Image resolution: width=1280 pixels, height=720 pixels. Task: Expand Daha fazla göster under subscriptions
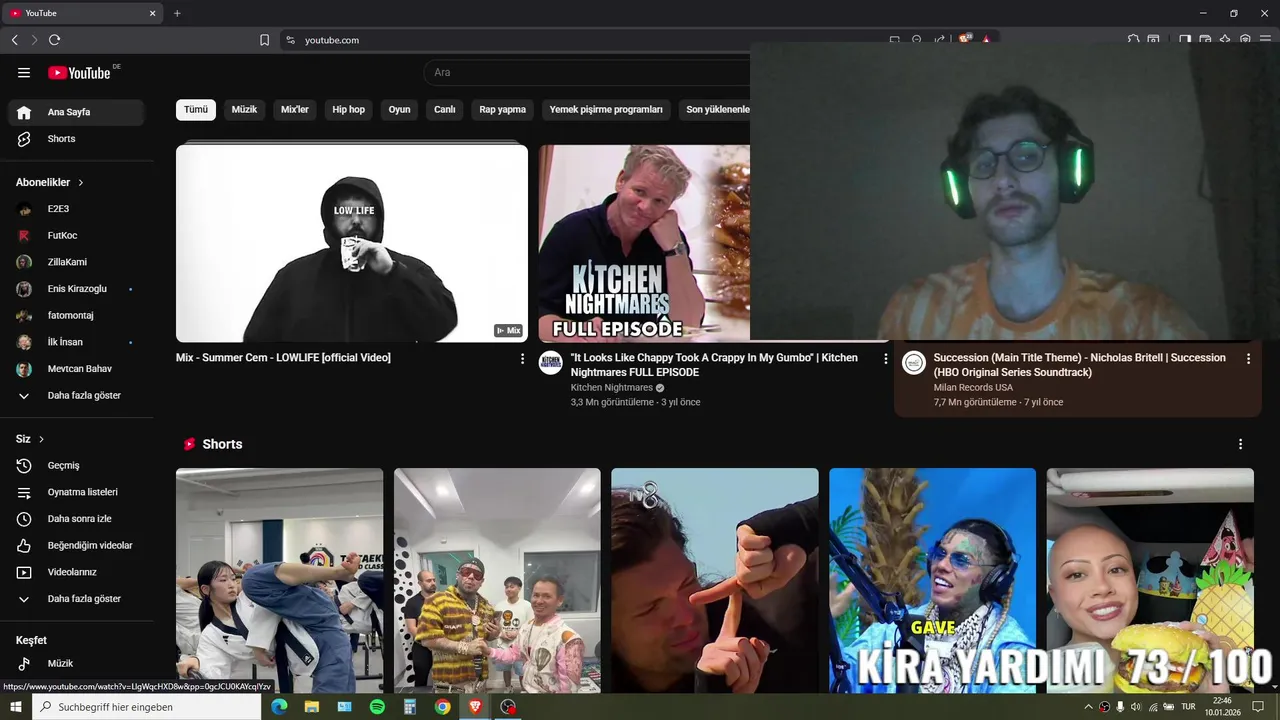[76, 395]
